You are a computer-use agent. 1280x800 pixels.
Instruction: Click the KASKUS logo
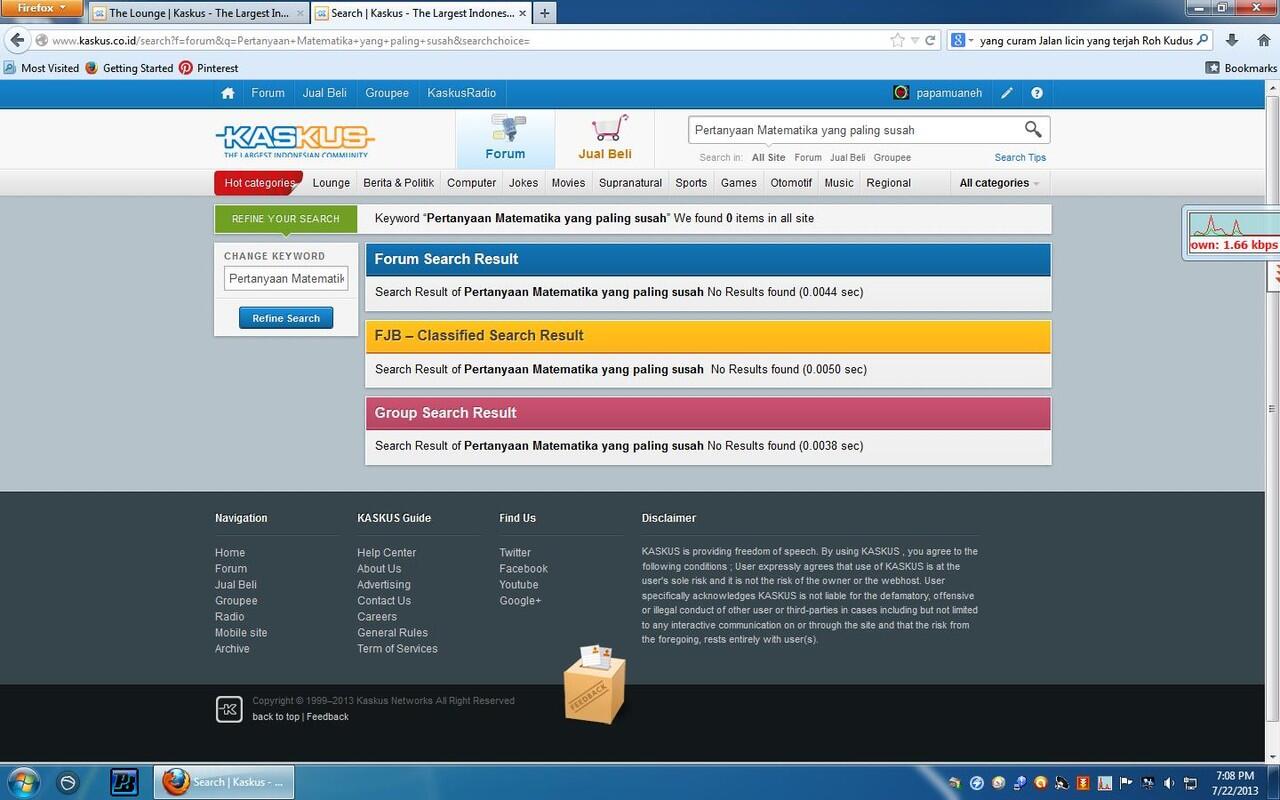point(295,140)
